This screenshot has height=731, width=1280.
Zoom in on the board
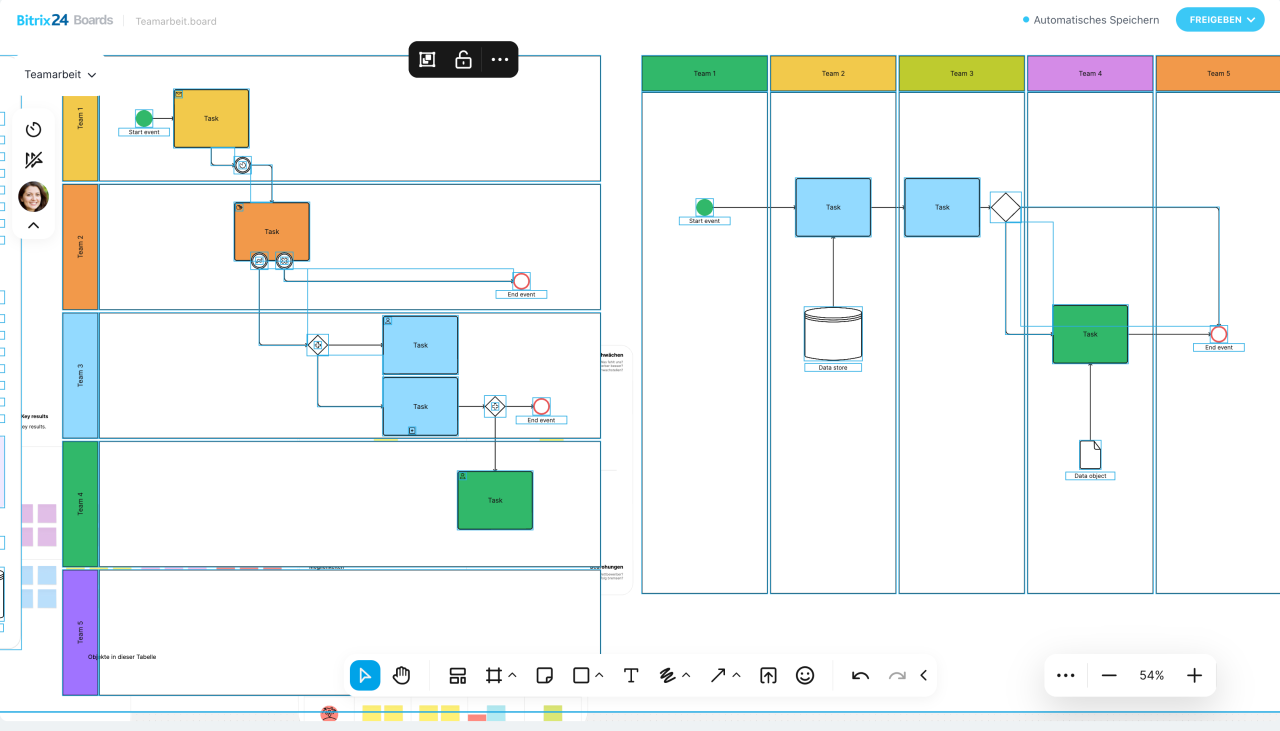(x=1194, y=675)
